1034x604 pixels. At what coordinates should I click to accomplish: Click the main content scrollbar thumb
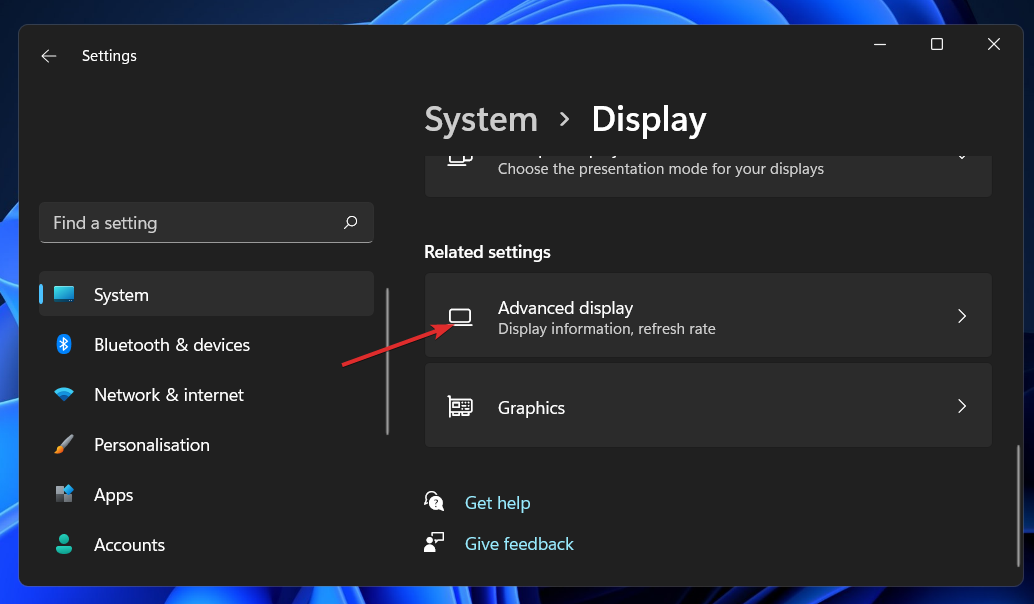[1018, 505]
